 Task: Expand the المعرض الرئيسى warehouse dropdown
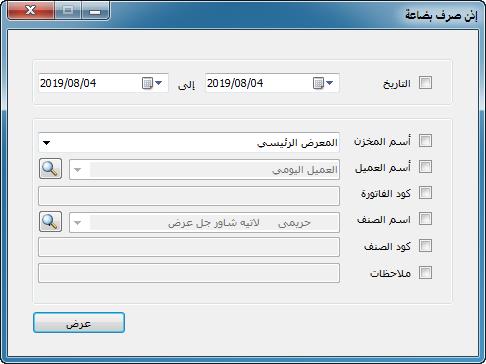coord(47,143)
